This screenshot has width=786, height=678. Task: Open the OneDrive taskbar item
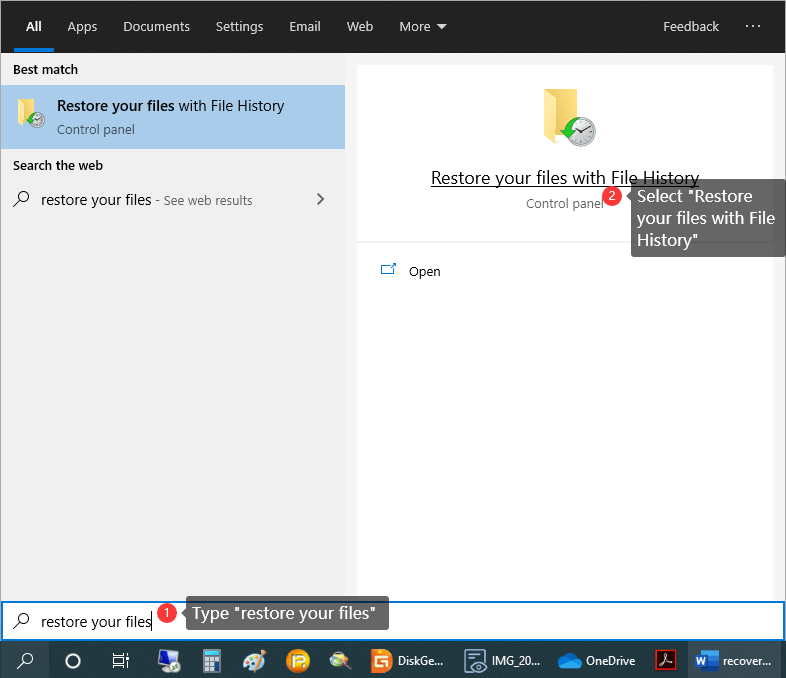click(x=596, y=660)
